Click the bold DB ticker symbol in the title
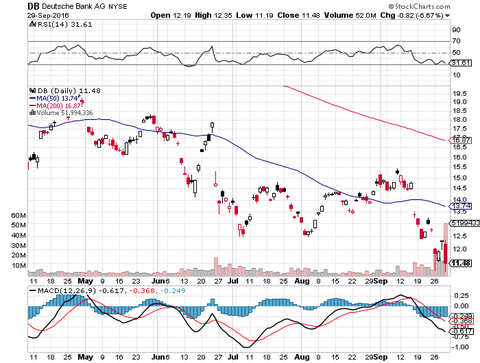480x363 pixels. (33, 6)
